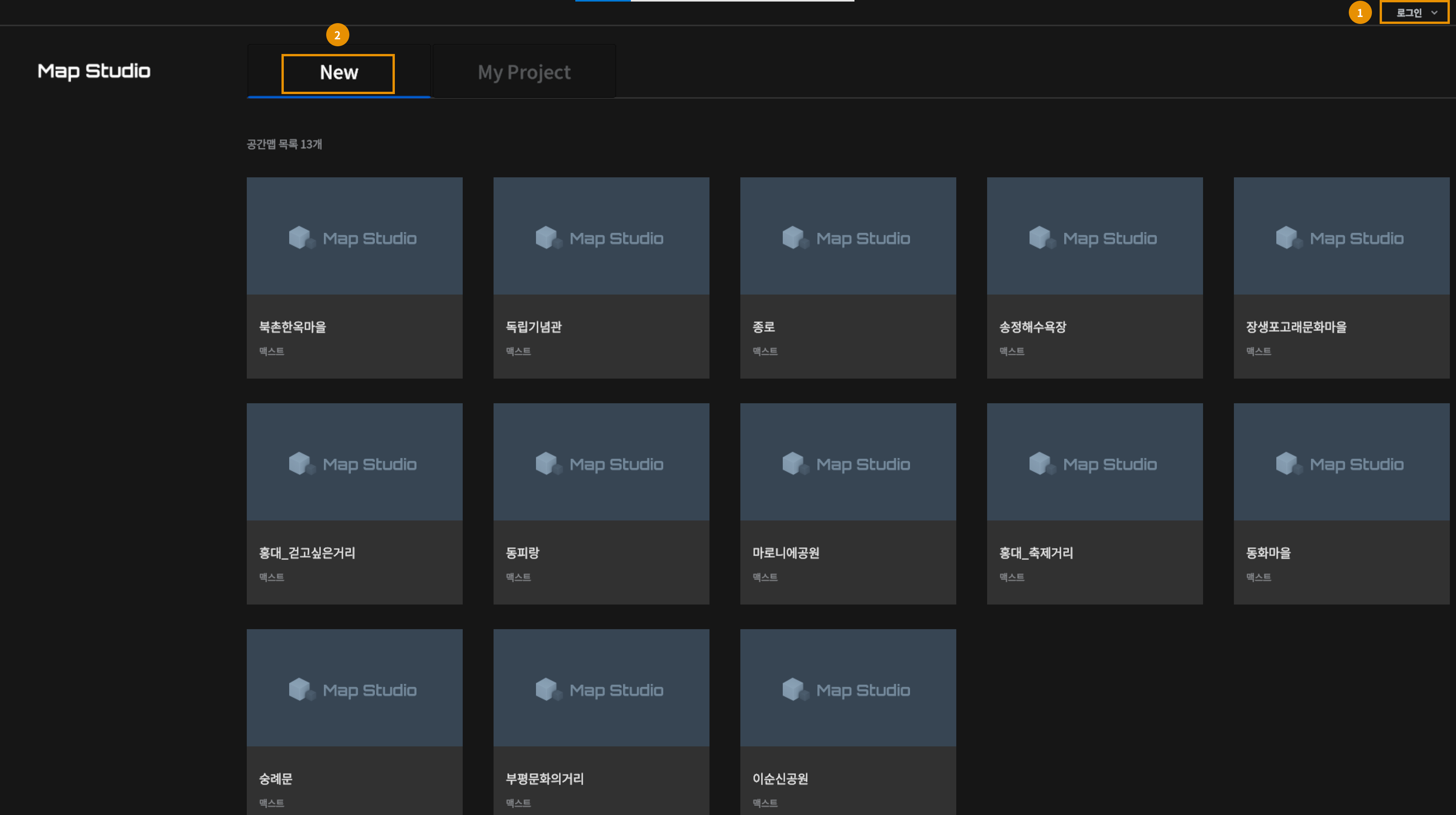Click the 북촌한옥마을 card title

tap(293, 327)
